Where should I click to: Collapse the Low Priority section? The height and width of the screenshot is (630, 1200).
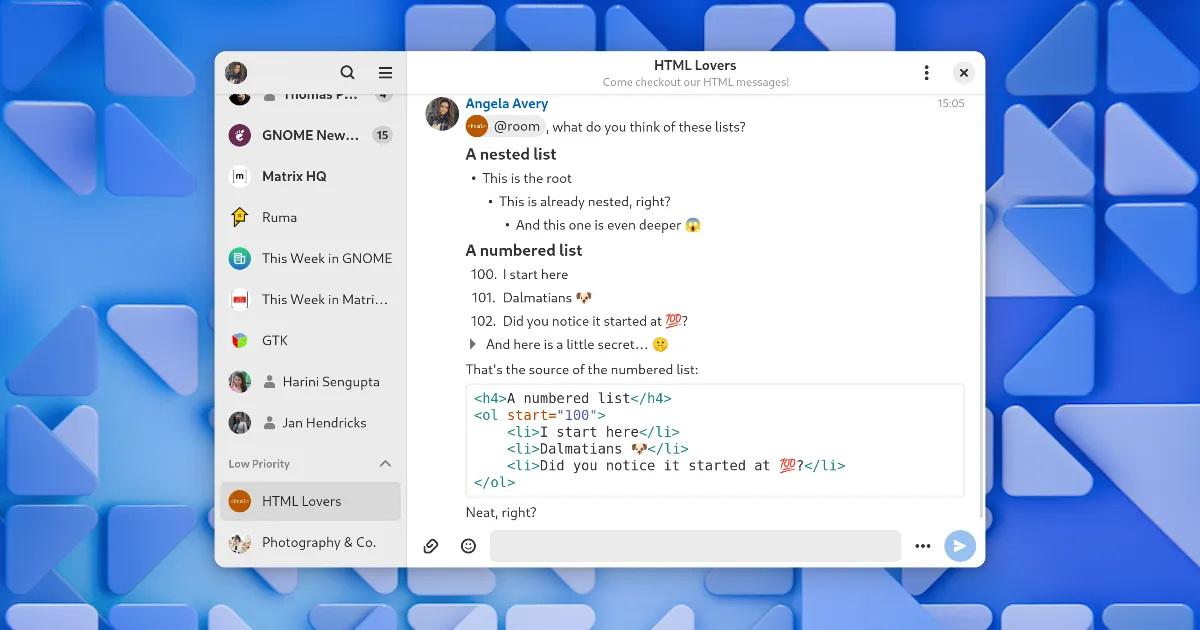(385, 464)
